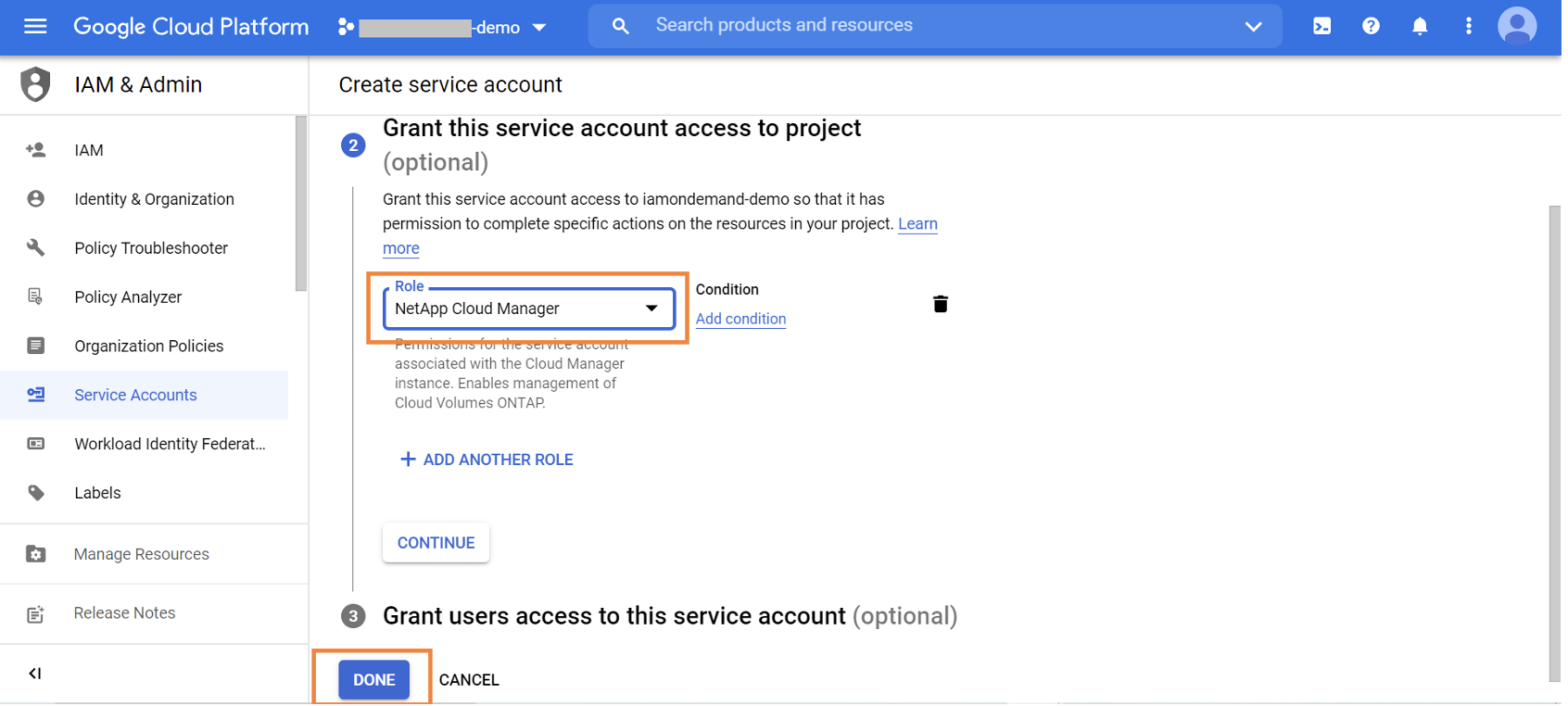1568x706 pixels.
Task: Go to Organization Policies page
Action: point(148,346)
